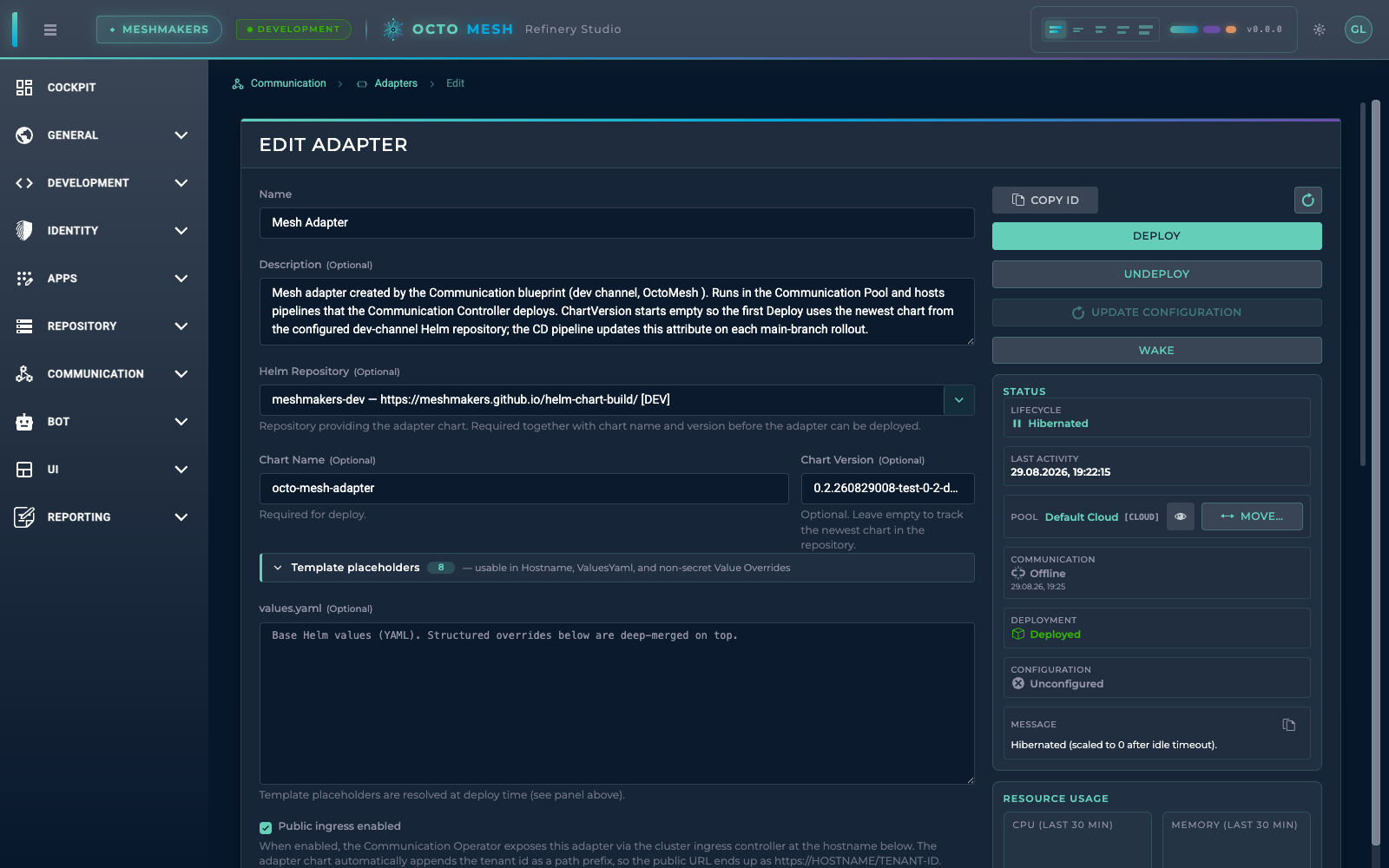Viewport: 1389px width, 868px height.
Task: Copy the adapter ID
Action: pyautogui.click(x=1044, y=201)
